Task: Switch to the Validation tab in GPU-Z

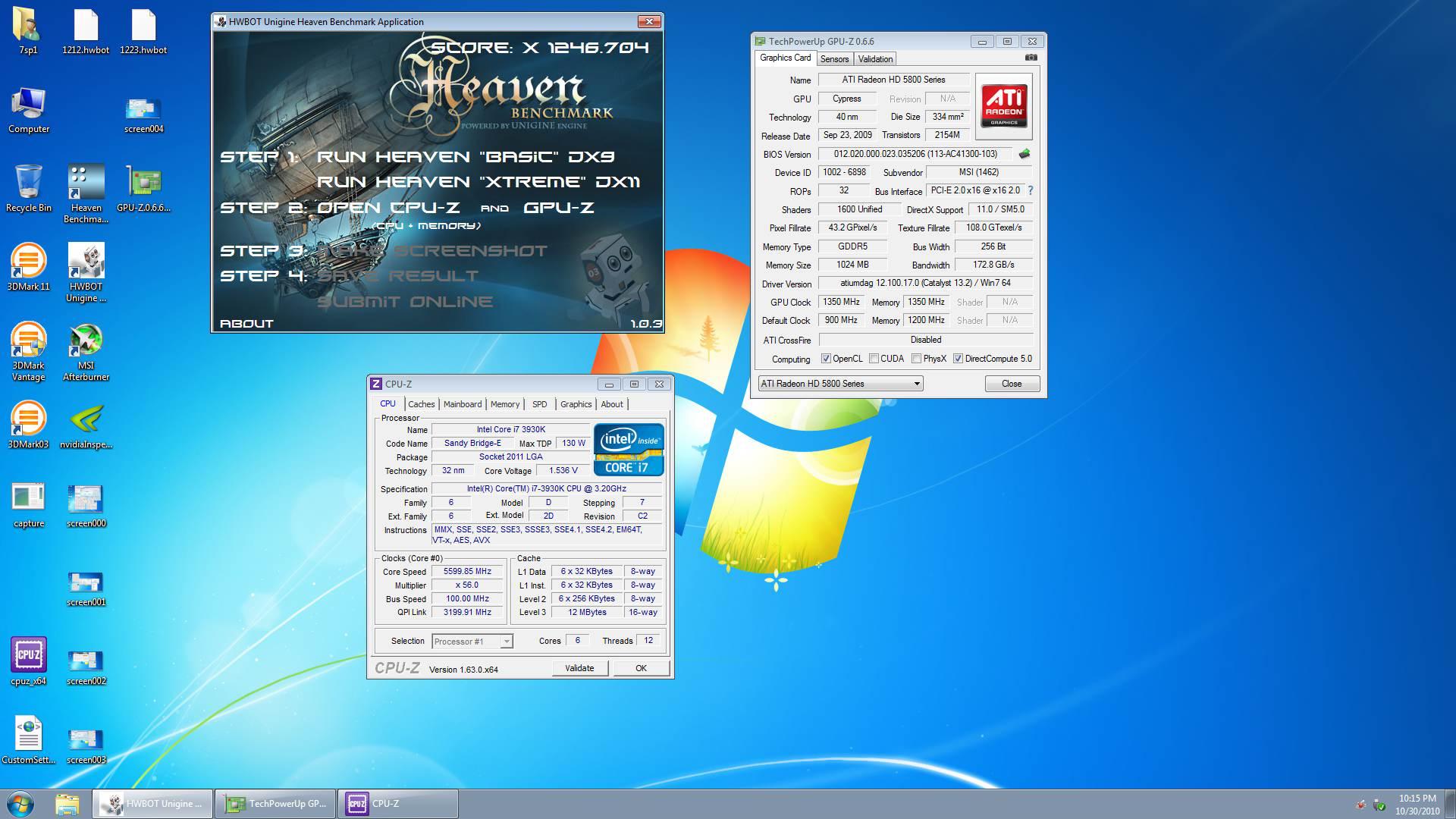Action: pyautogui.click(x=875, y=59)
